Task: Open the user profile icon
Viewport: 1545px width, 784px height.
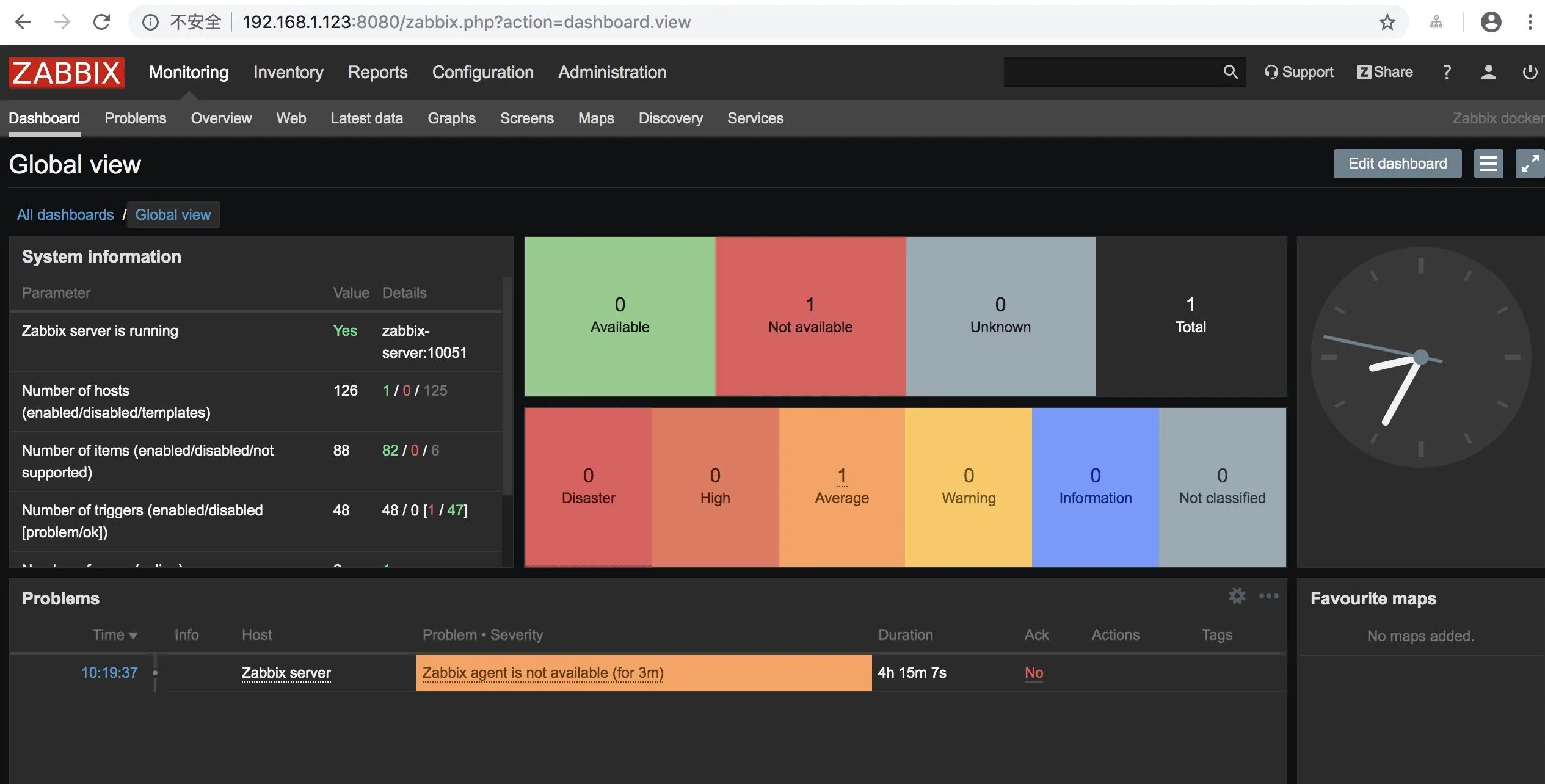Action: tap(1488, 72)
